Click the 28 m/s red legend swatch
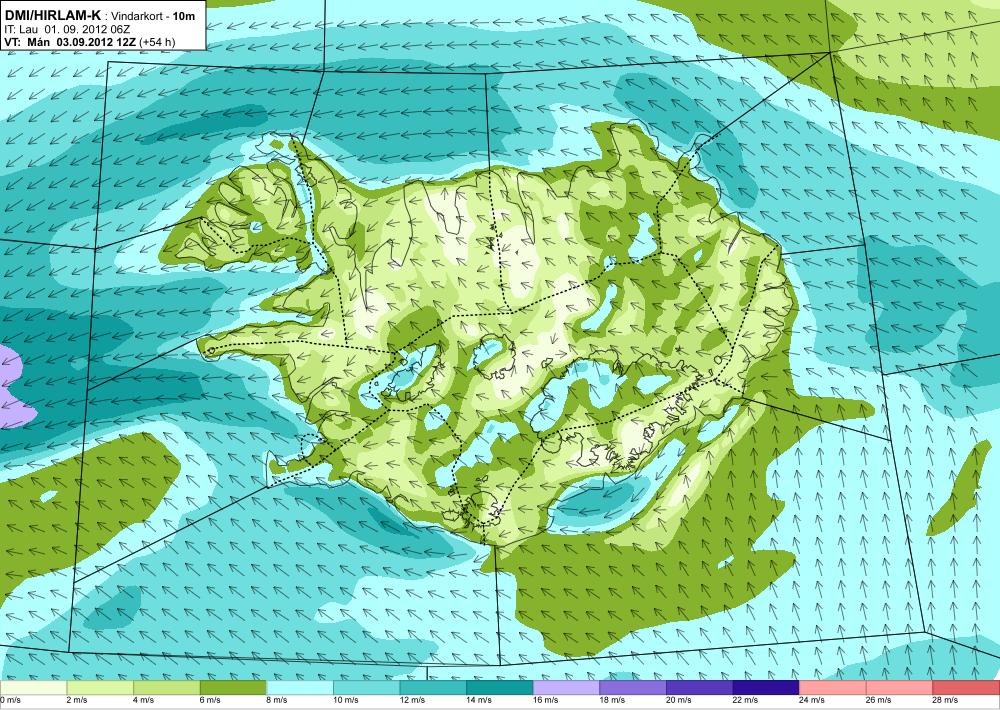Image resolution: width=1000 pixels, height=710 pixels. point(966,688)
